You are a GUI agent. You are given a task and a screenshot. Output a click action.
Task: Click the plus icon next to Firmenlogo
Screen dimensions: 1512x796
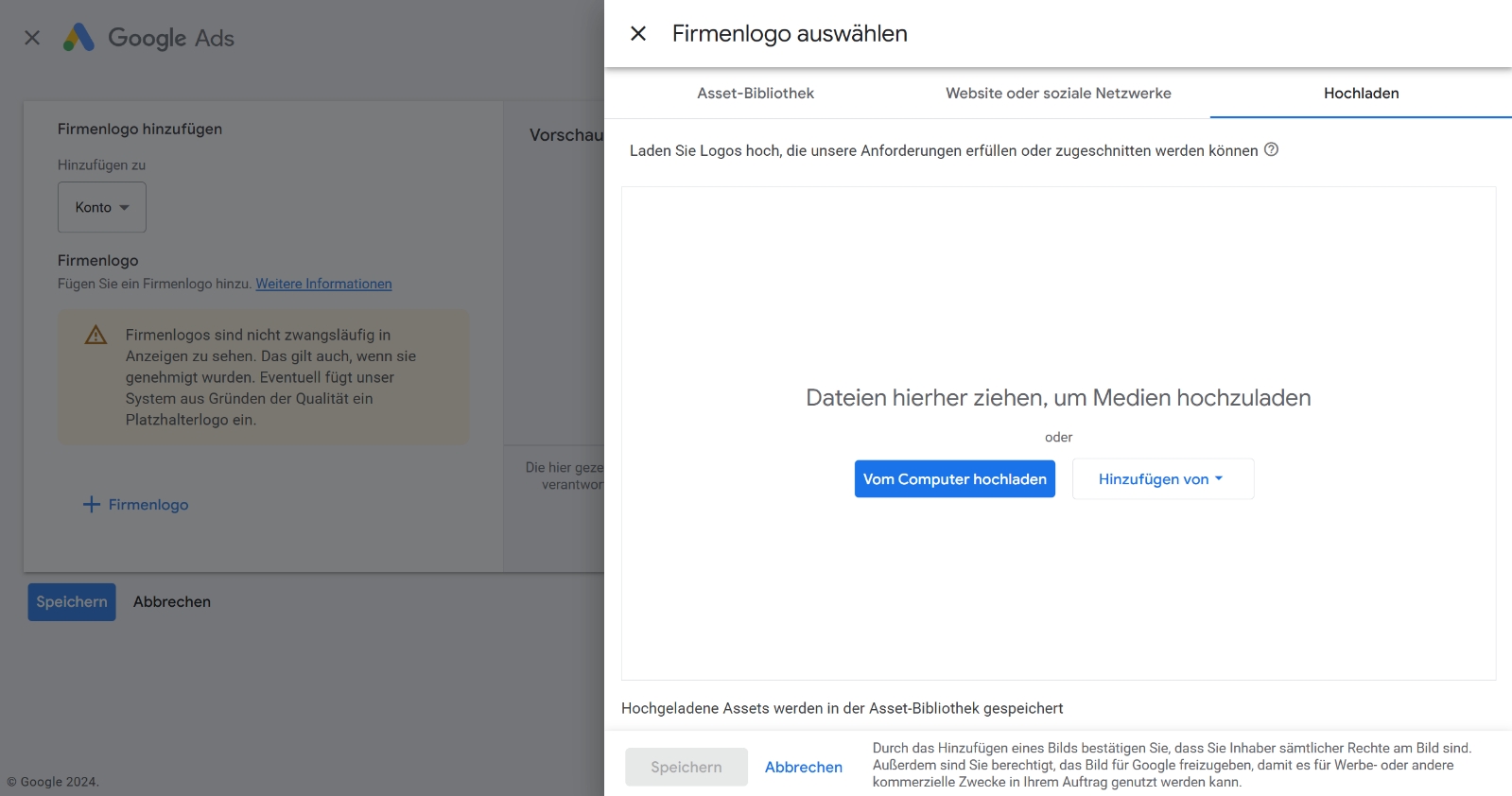[92, 505]
